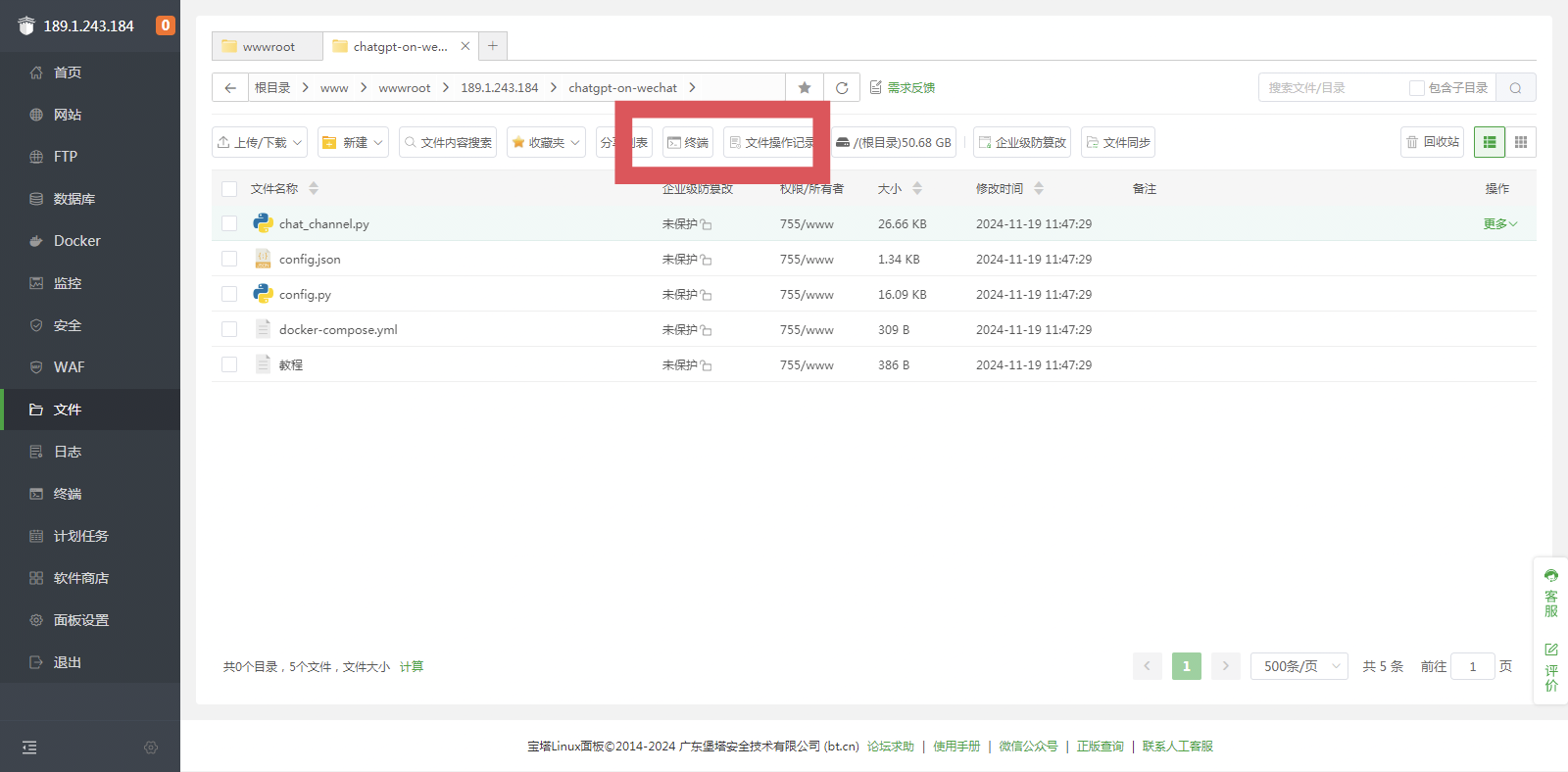Click the sidebar settings gear icon
This screenshot has height=772, width=1568.
[151, 748]
